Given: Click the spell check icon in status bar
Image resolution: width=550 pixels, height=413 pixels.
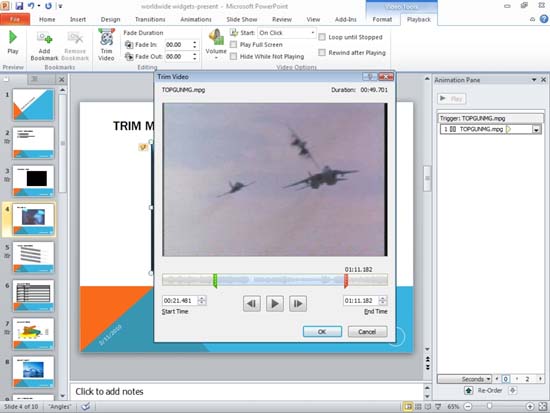Looking at the screenshot, I should point(85,407).
